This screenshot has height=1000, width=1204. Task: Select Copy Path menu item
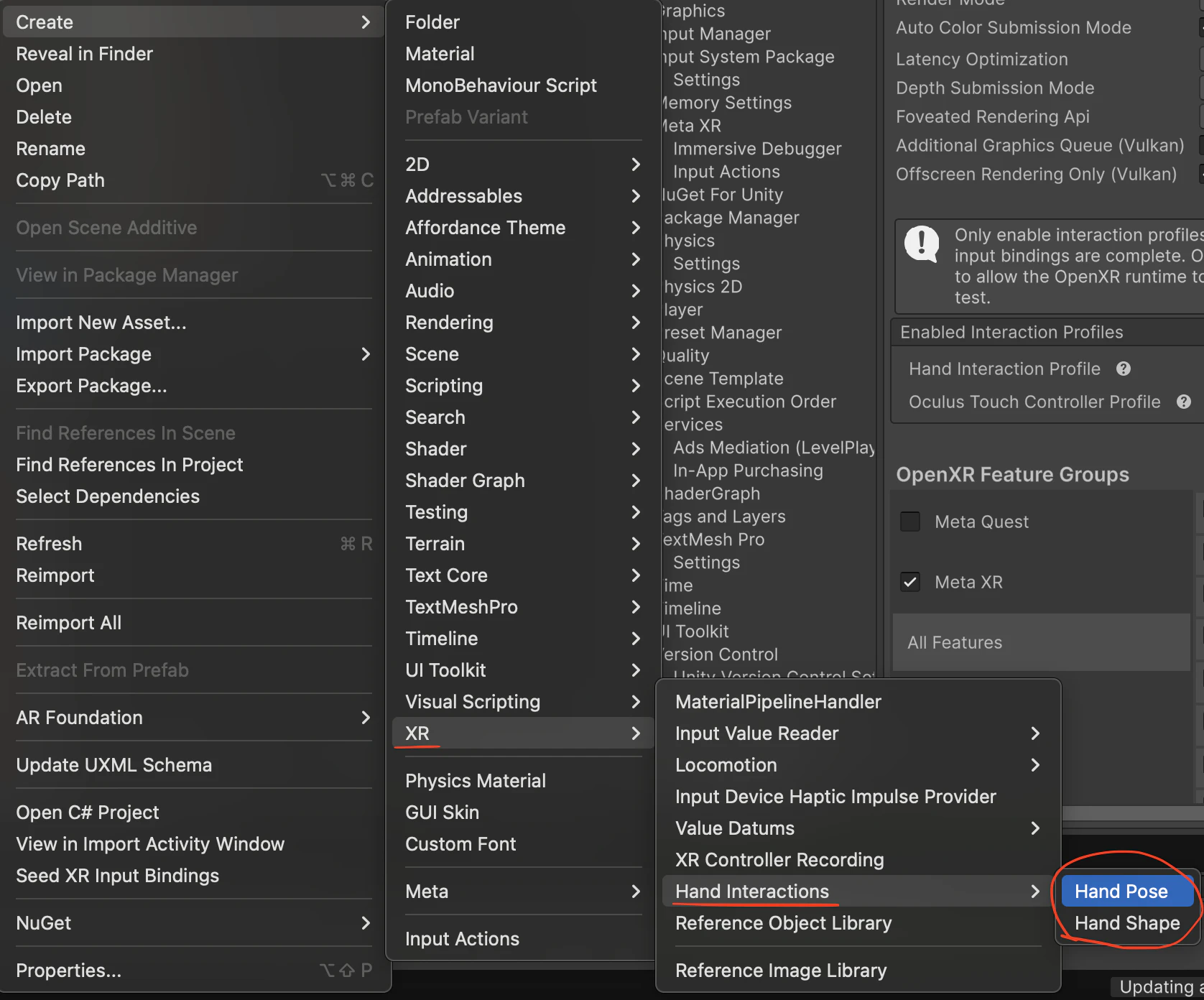tap(194, 180)
